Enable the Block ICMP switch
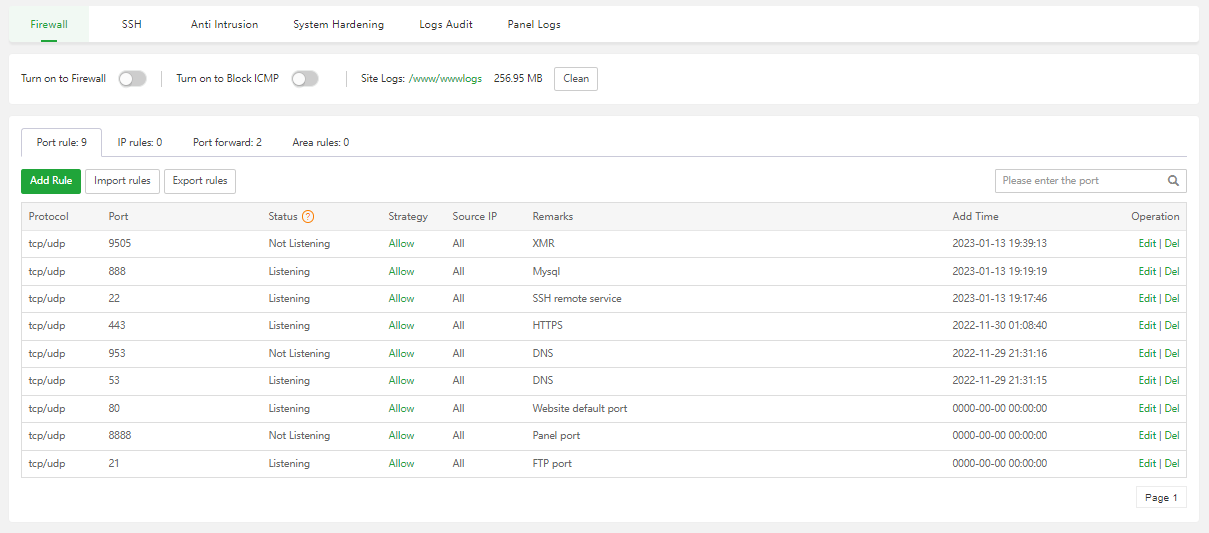This screenshot has height=533, width=1209. point(305,79)
